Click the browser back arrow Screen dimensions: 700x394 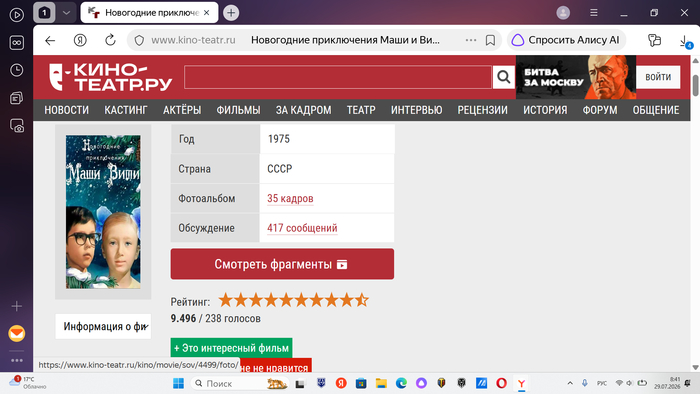pos(50,41)
